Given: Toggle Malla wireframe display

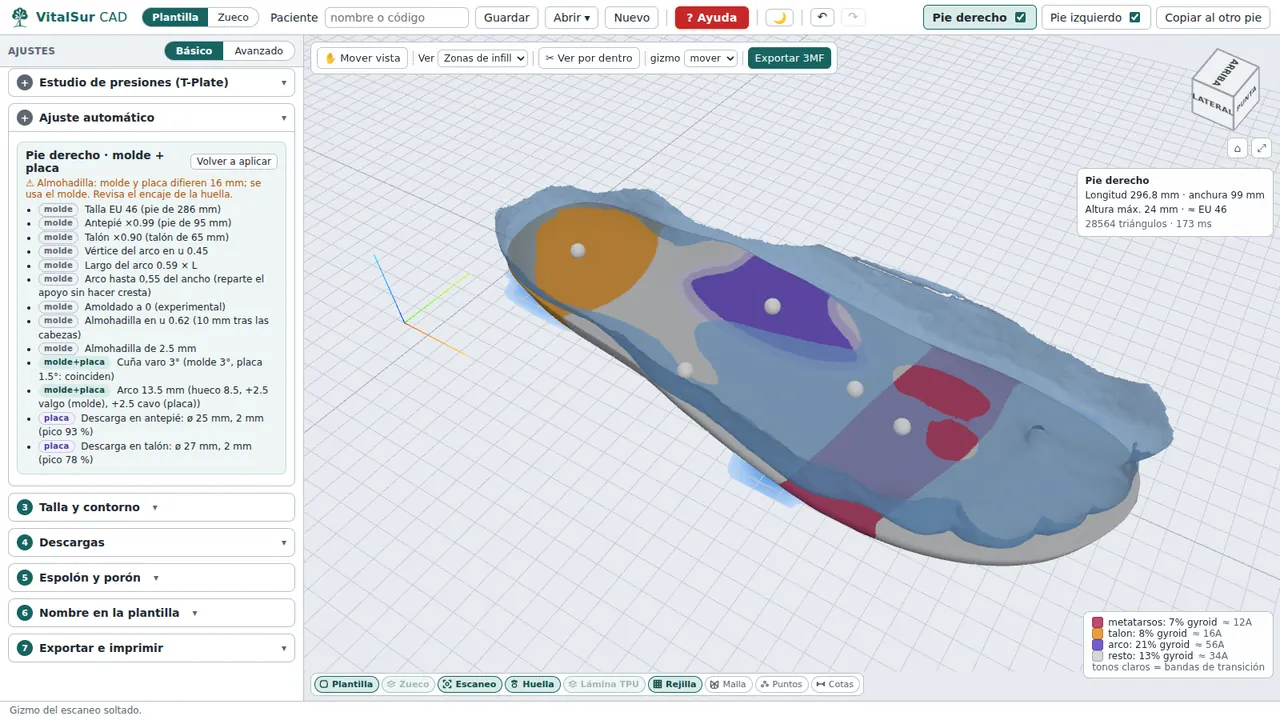Looking at the screenshot, I should pyautogui.click(x=728, y=684).
